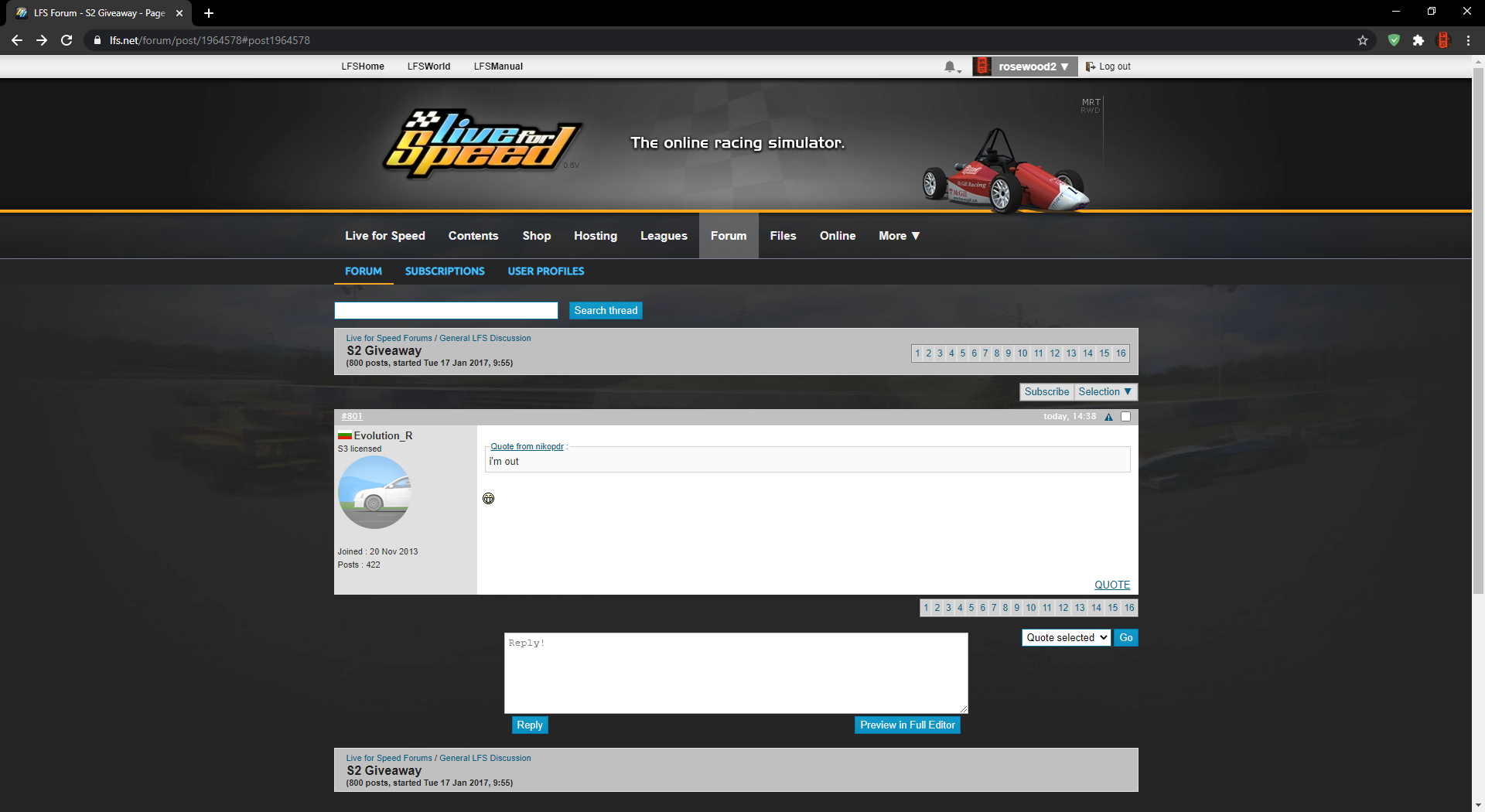Click the MRT formula car image
Screen dimensions: 1485x812
pyautogui.click(x=1005, y=172)
